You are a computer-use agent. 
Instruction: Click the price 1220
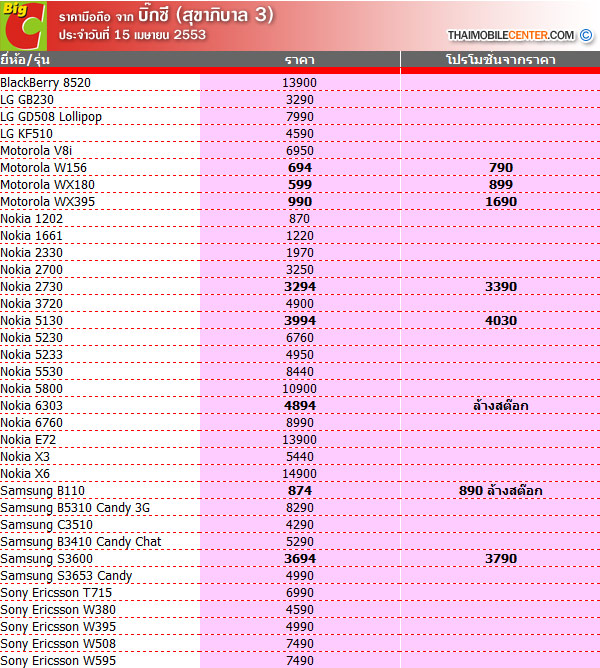point(300,236)
